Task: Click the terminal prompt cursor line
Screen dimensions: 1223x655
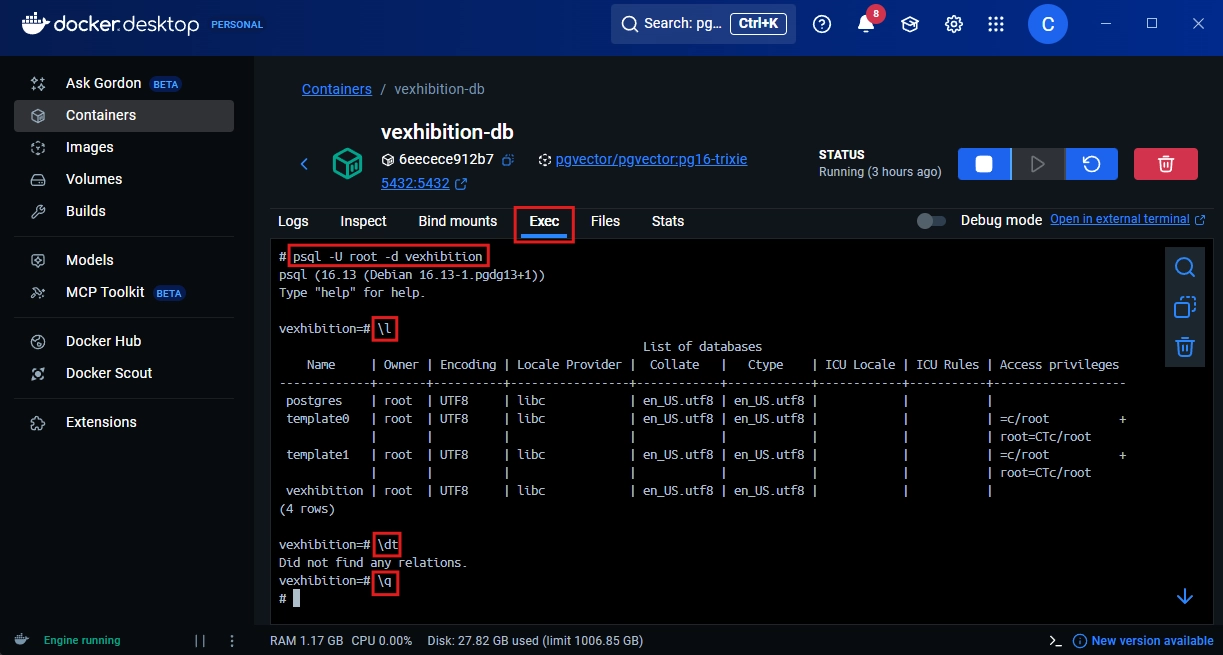Action: tap(290, 598)
